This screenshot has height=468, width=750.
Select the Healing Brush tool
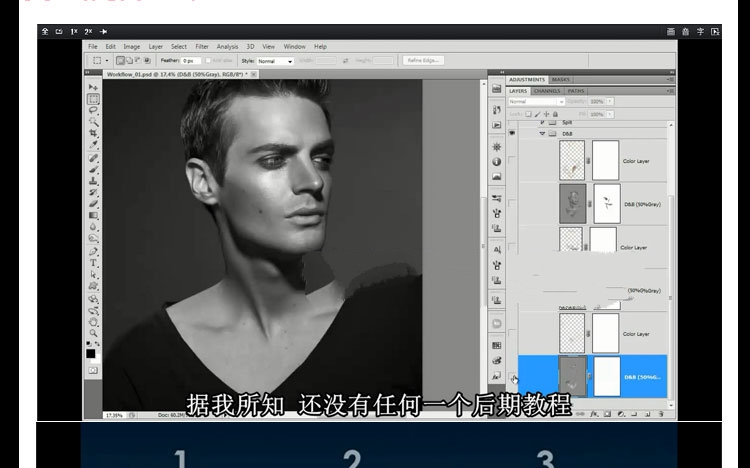click(93, 158)
